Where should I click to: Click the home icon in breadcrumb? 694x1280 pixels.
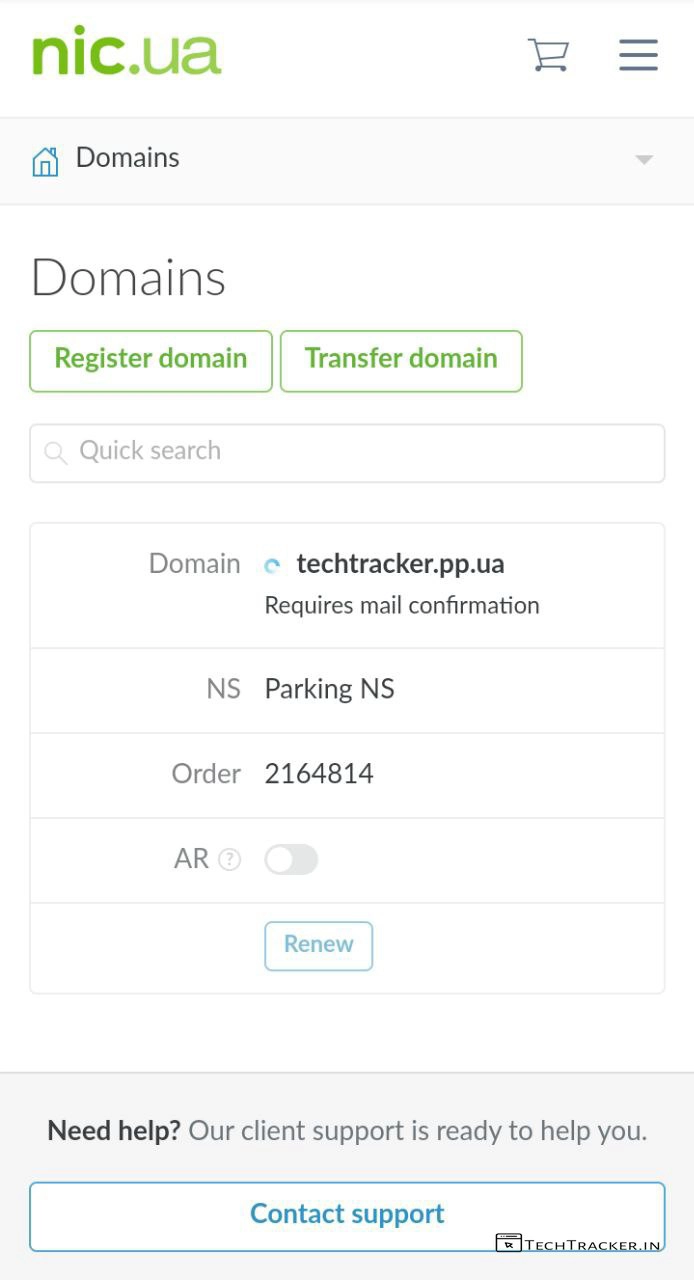pyautogui.click(x=45, y=160)
